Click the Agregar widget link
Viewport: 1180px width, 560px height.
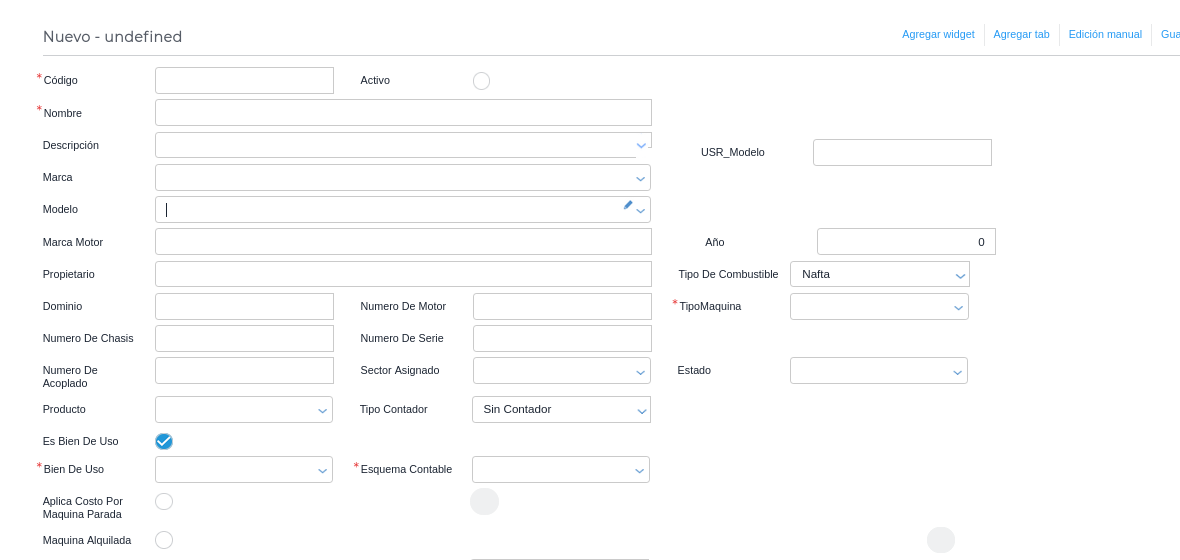tap(938, 34)
